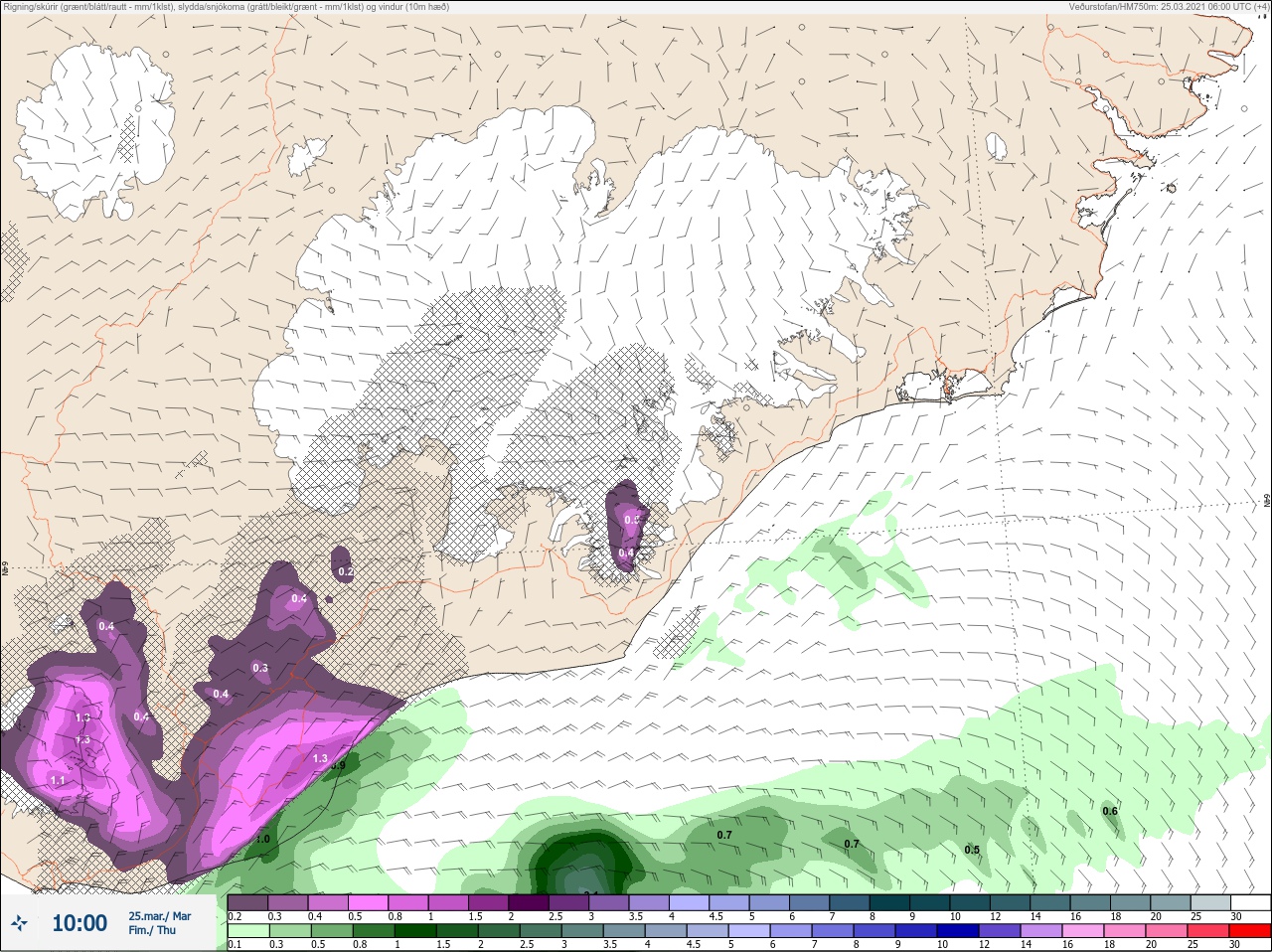Select the dark mauve 0.2–0.3 swatch in upper legend
The width and height of the screenshot is (1272, 952).
tap(248, 902)
